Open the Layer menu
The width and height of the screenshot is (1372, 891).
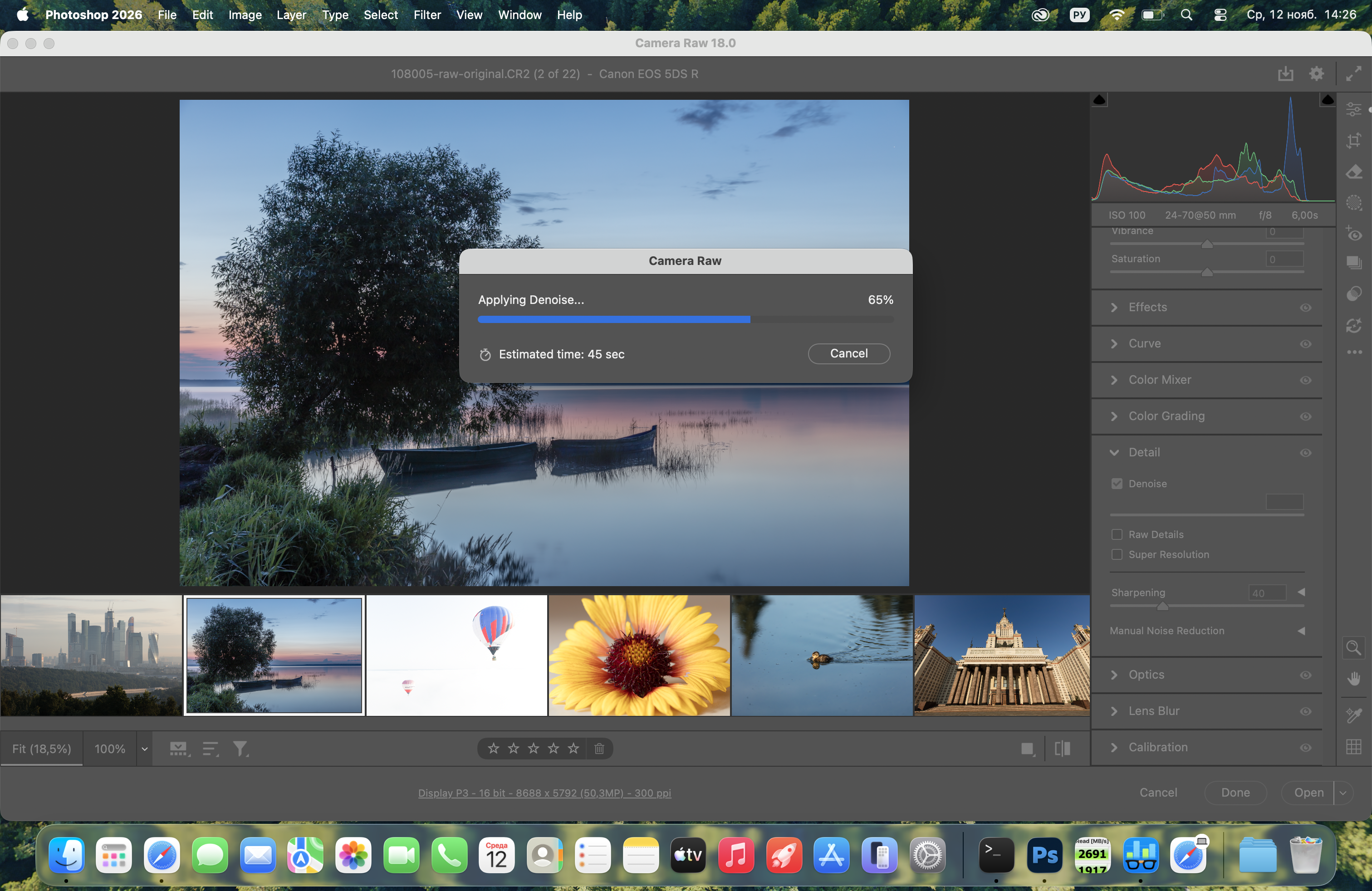[x=291, y=15]
